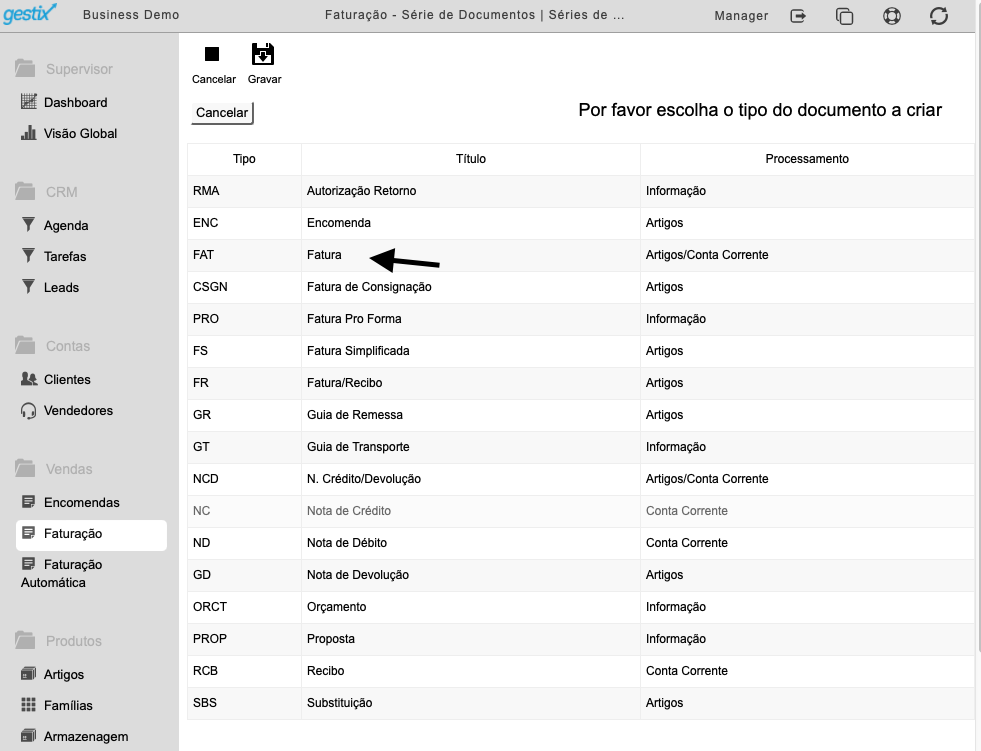This screenshot has height=751, width=981.
Task: Click Artigos/Conta Corrente in FAT row
Action: point(707,255)
